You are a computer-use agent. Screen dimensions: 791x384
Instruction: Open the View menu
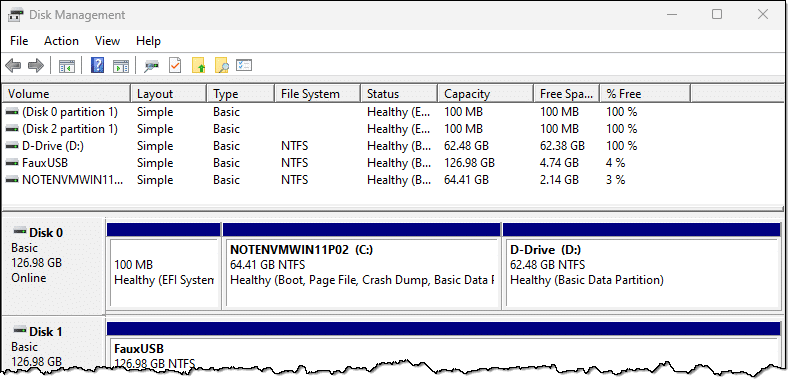[107, 41]
